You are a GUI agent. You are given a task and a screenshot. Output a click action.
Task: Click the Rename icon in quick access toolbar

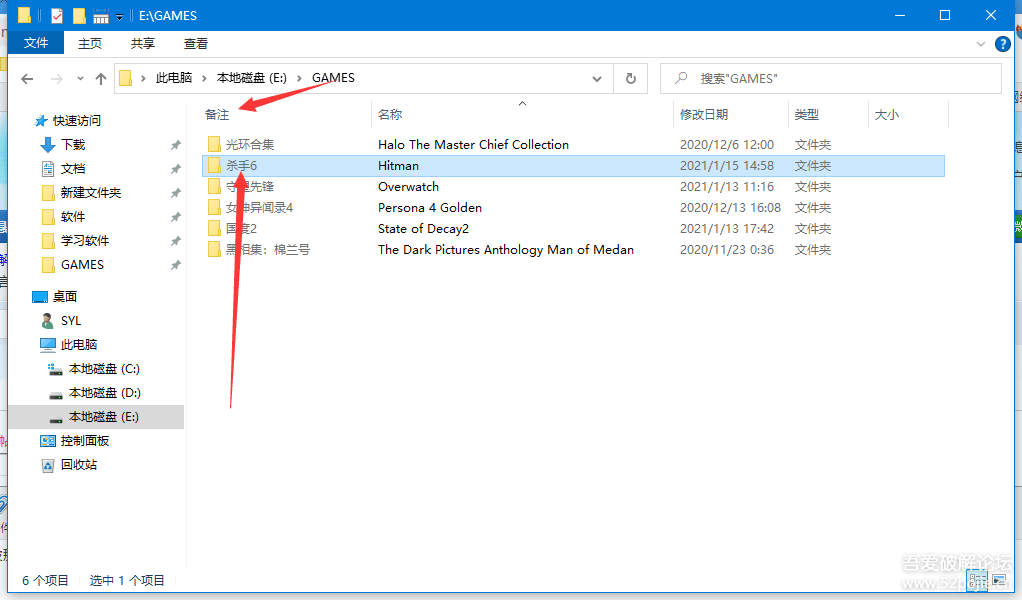click(x=100, y=16)
